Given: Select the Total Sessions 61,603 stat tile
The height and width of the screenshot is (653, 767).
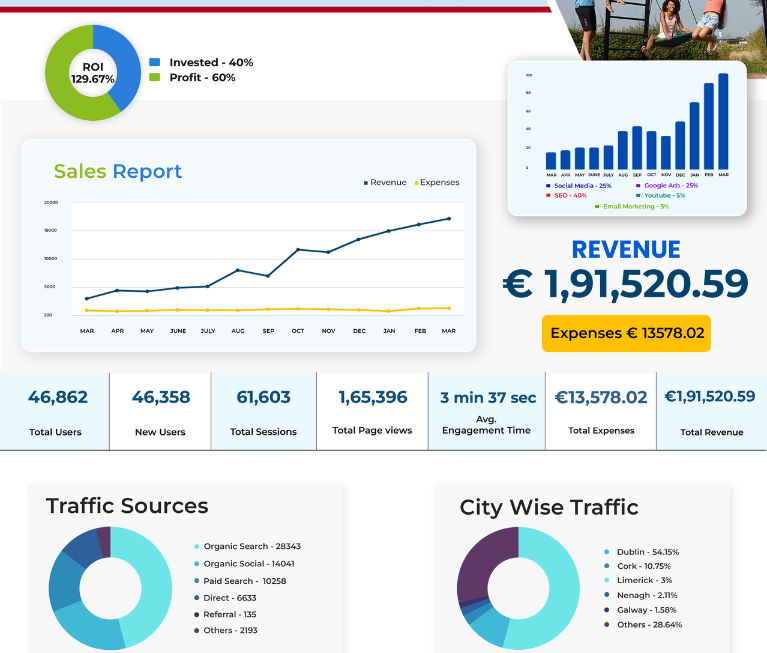Looking at the screenshot, I should pyautogui.click(x=264, y=411).
